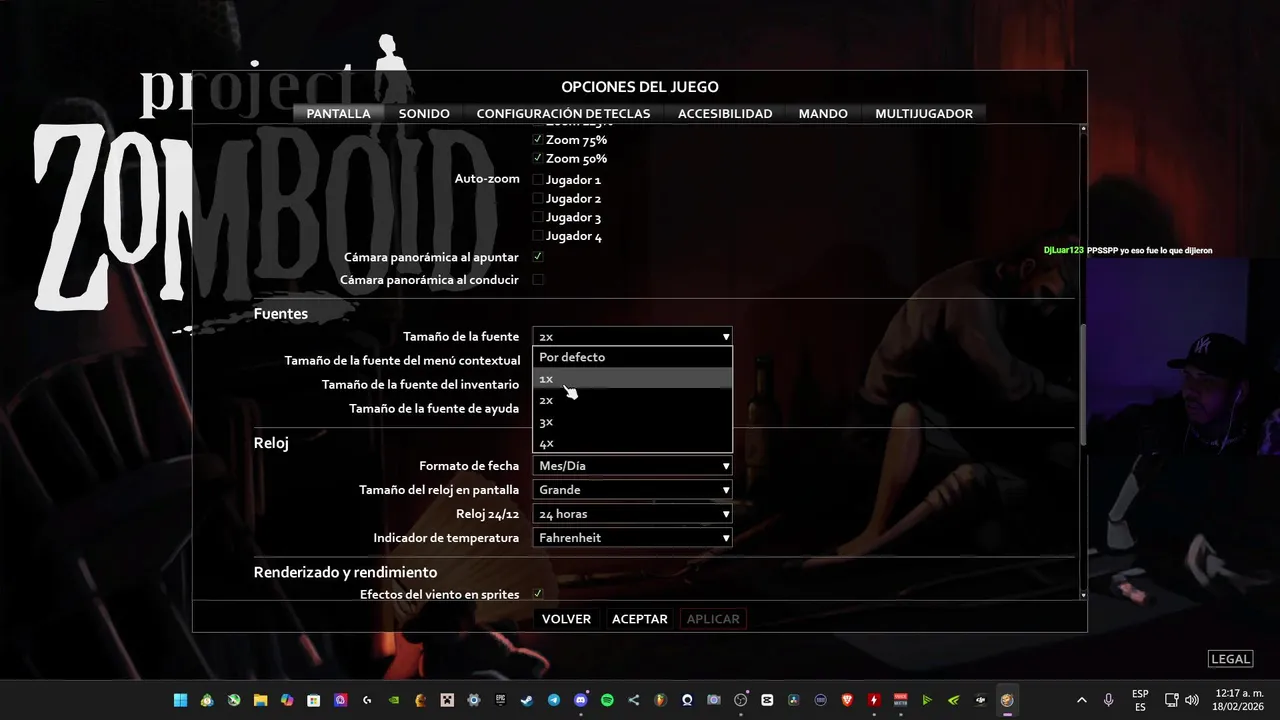Show hidden system tray icons chevron
This screenshot has width=1280, height=720.
[x=1081, y=700]
